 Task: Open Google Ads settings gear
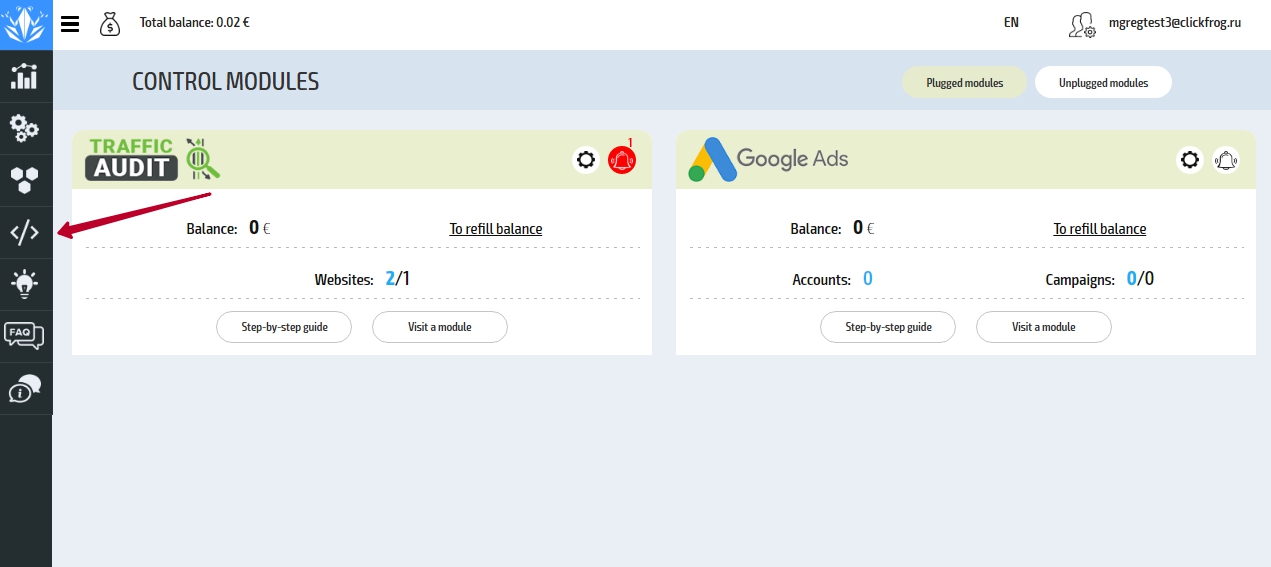tap(1190, 159)
